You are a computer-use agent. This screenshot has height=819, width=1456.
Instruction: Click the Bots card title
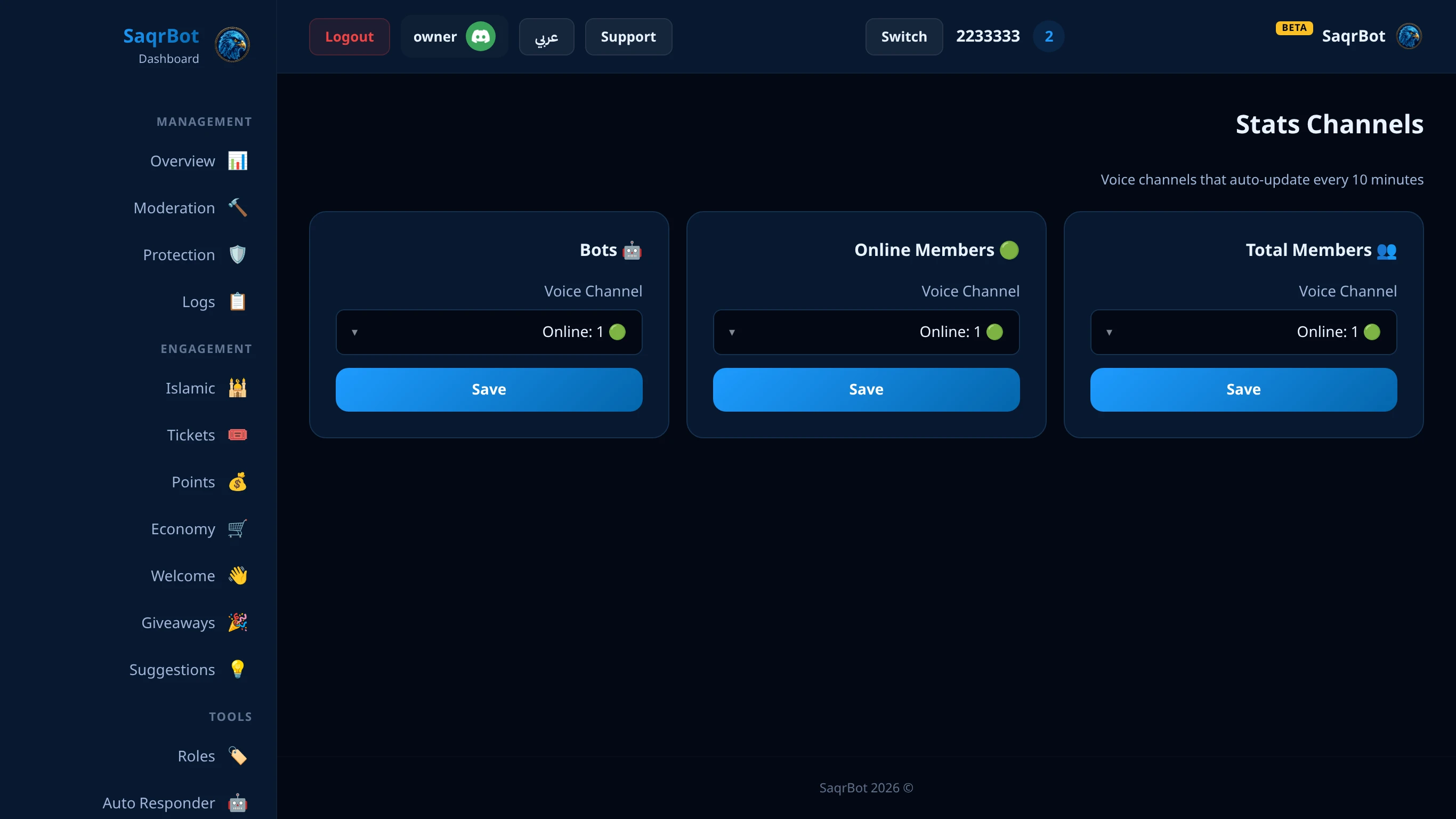(611, 250)
